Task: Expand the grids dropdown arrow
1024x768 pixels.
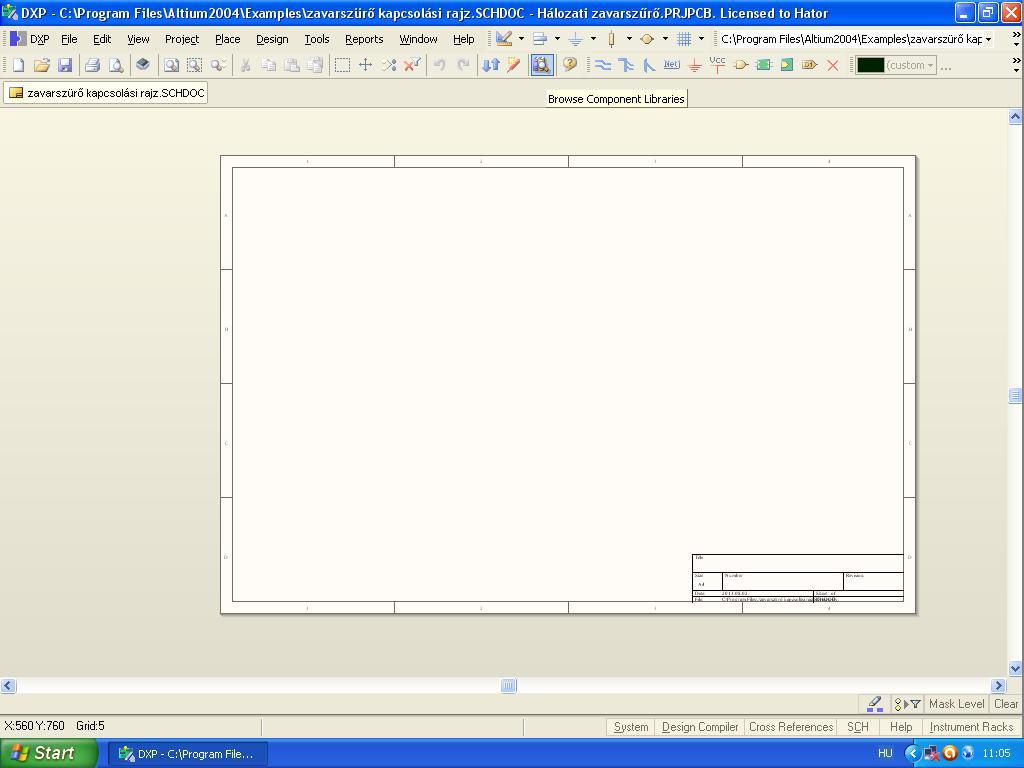Action: 701,39
